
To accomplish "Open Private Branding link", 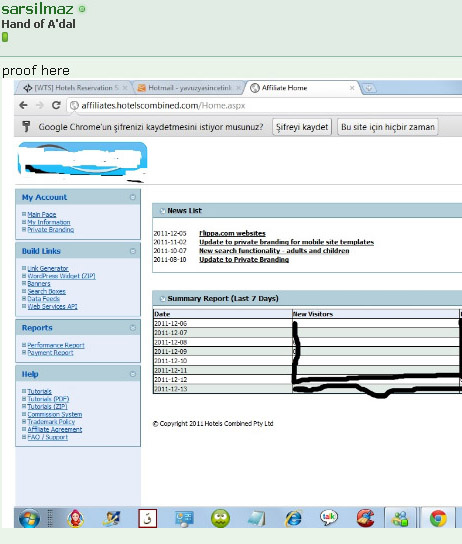I will click(x=51, y=230).
